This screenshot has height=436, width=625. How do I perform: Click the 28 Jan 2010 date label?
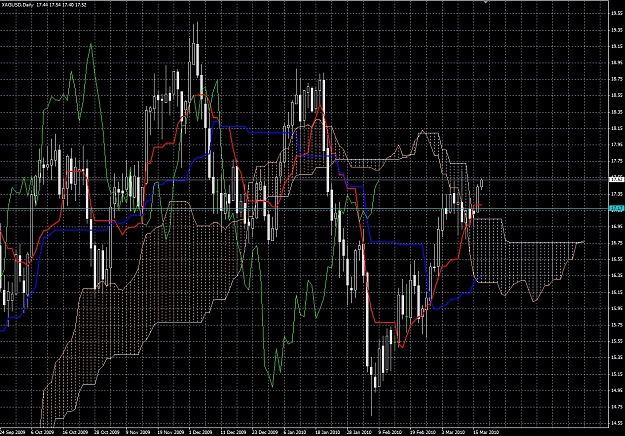pyautogui.click(x=359, y=432)
